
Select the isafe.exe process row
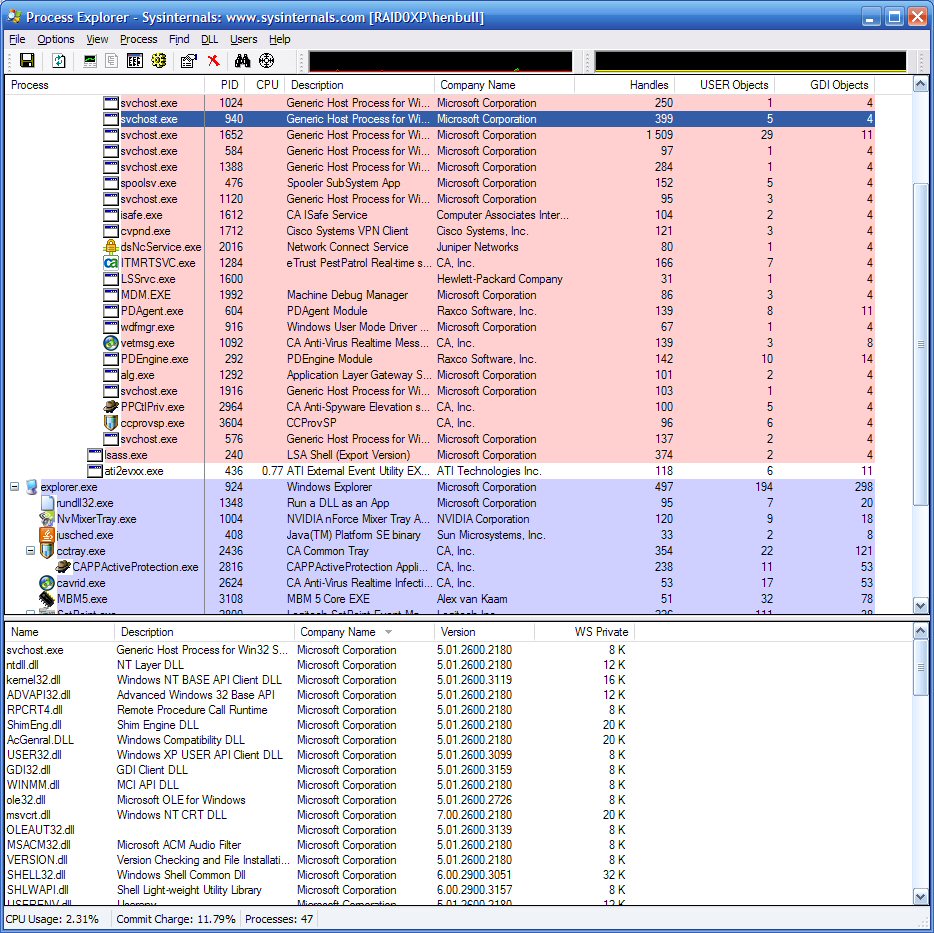(440, 215)
